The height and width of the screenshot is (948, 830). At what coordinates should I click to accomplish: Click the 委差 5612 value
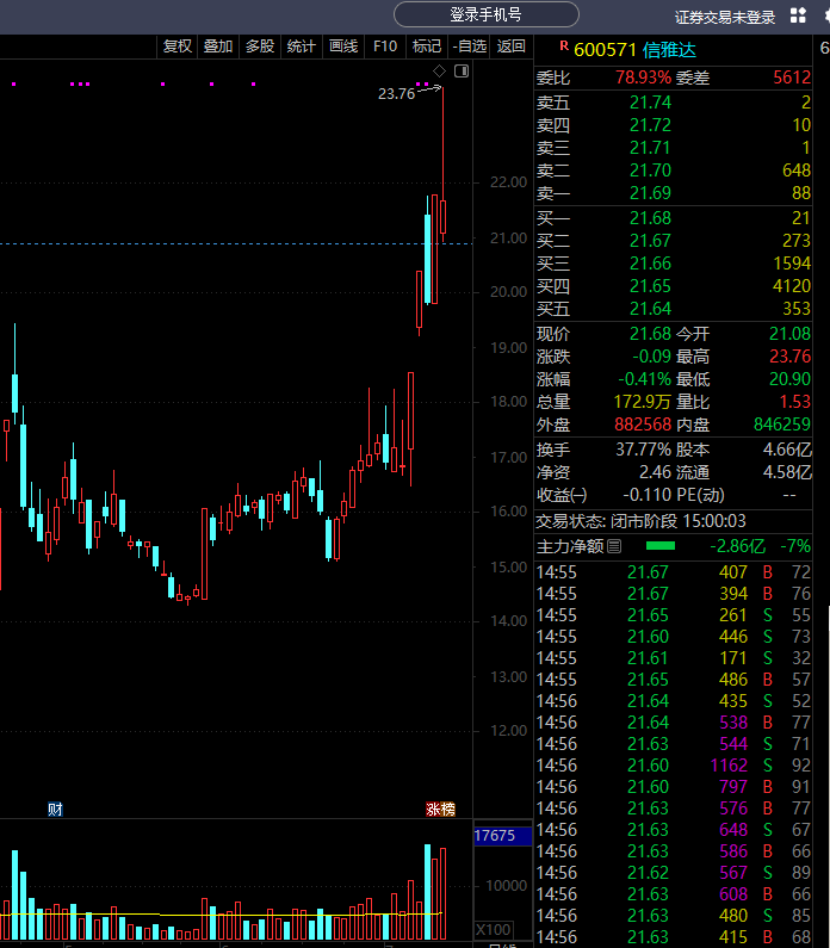tap(792, 77)
